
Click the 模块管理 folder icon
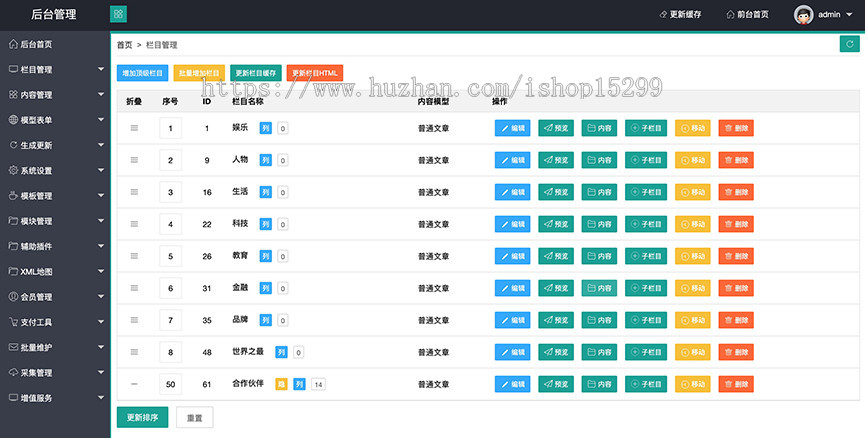(13, 221)
